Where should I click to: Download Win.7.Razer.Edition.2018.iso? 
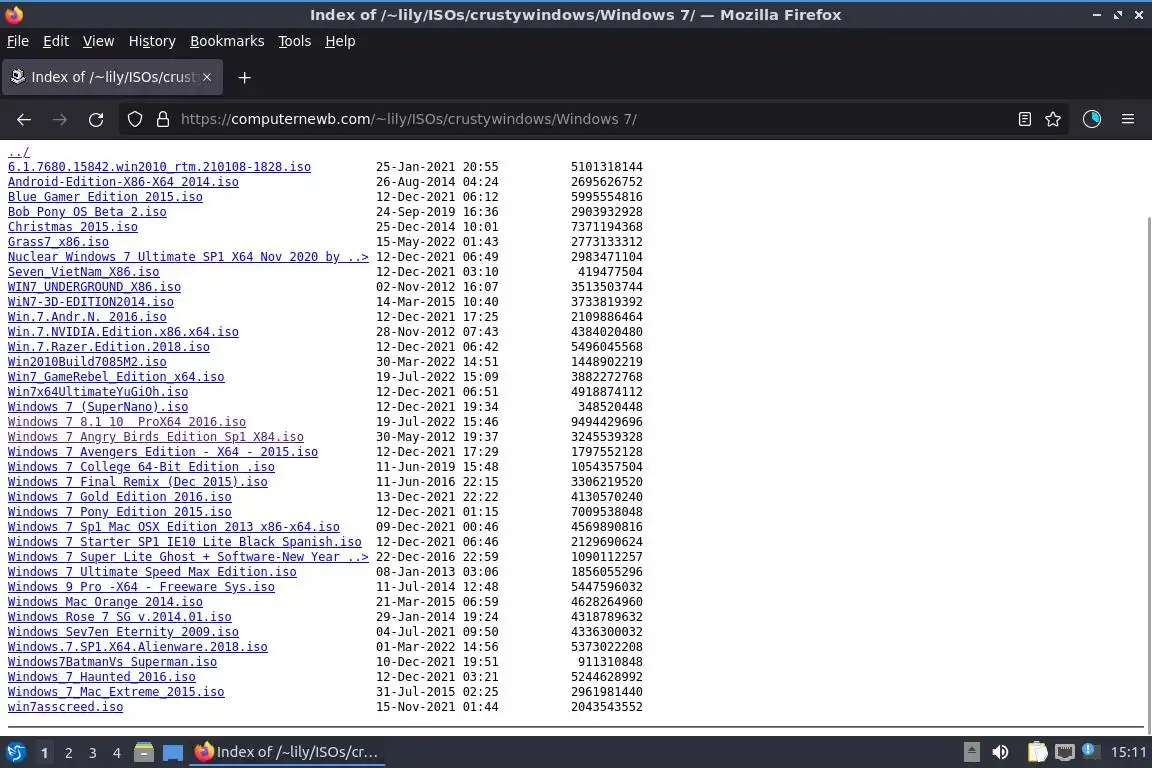109,347
